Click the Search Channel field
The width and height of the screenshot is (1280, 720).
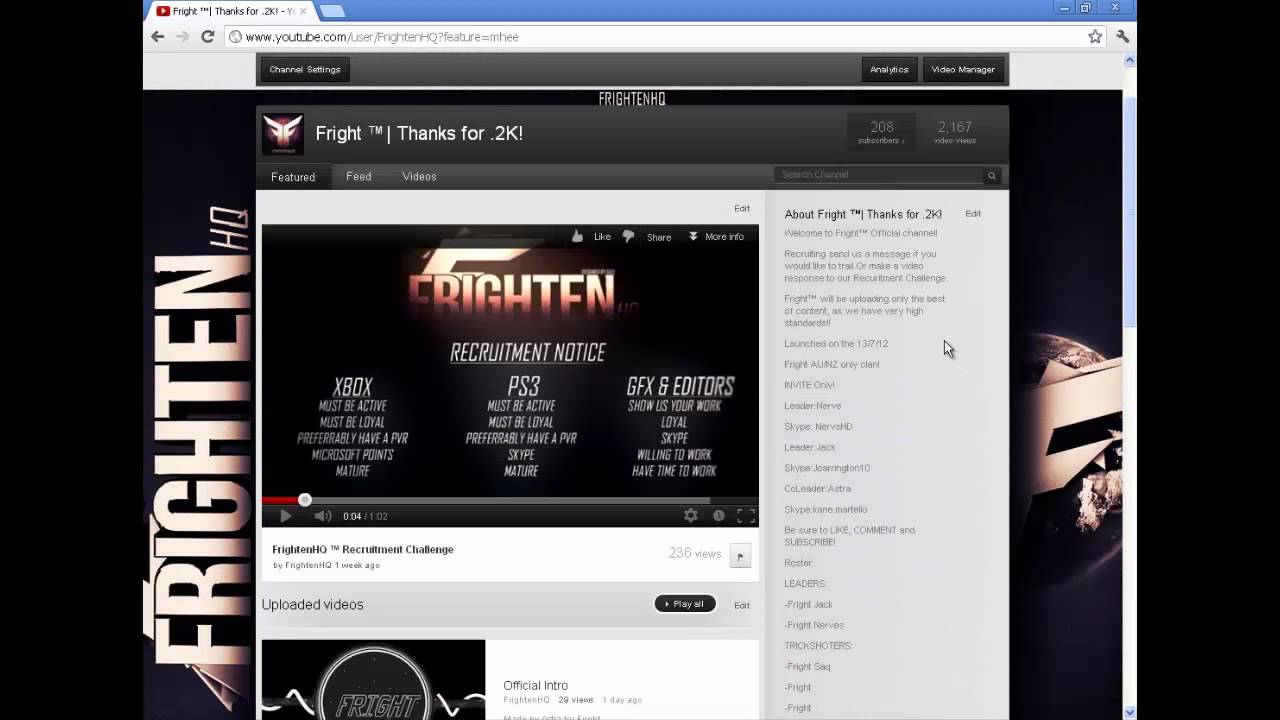[x=878, y=175]
